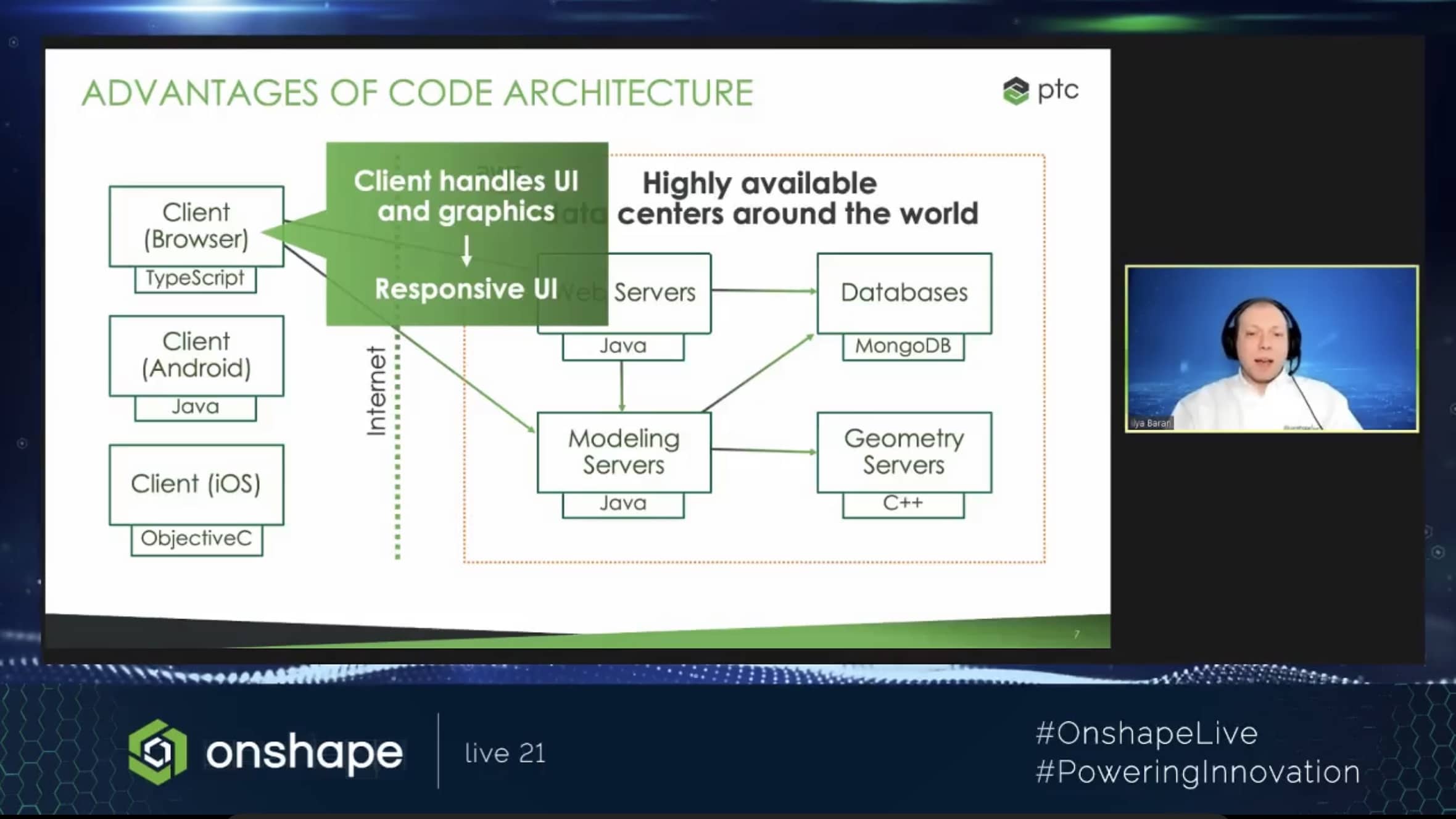Screen dimensions: 1456x819
Task: Click the Responsive UI callout text
Action: click(x=466, y=289)
